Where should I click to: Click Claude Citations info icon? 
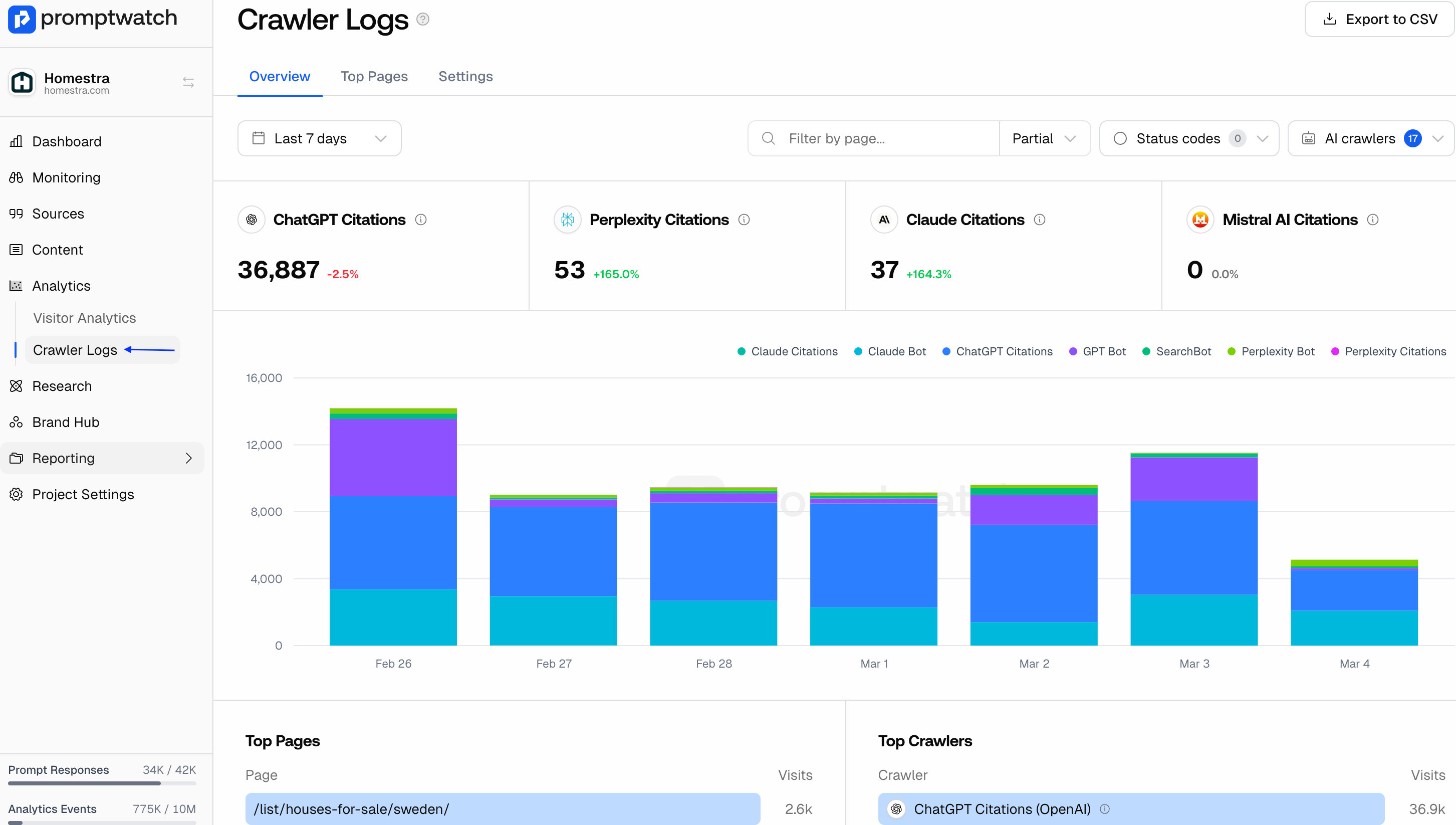(x=1040, y=220)
